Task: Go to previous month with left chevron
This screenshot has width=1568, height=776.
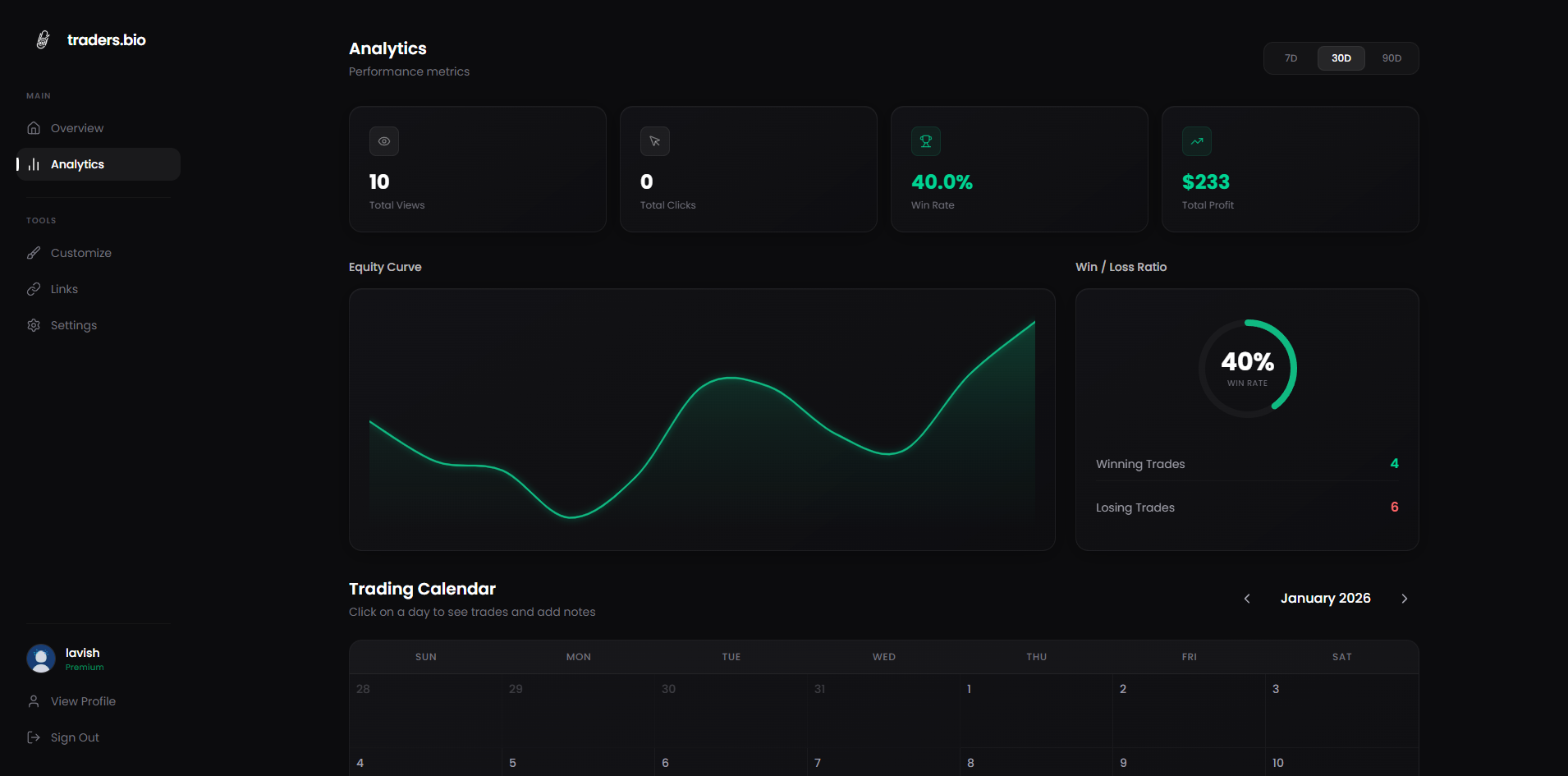Action: click(x=1246, y=598)
